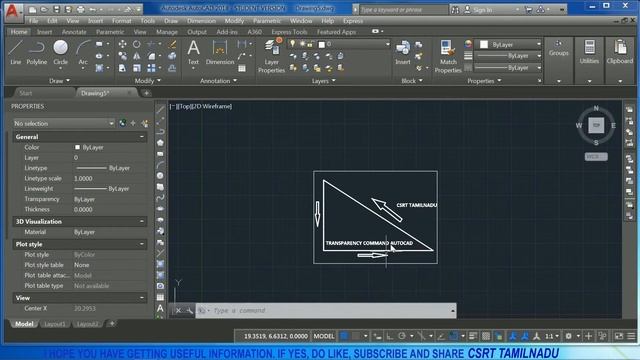Activate Match Properties tool
Viewport: 640px width, 360px height.
point(448,56)
